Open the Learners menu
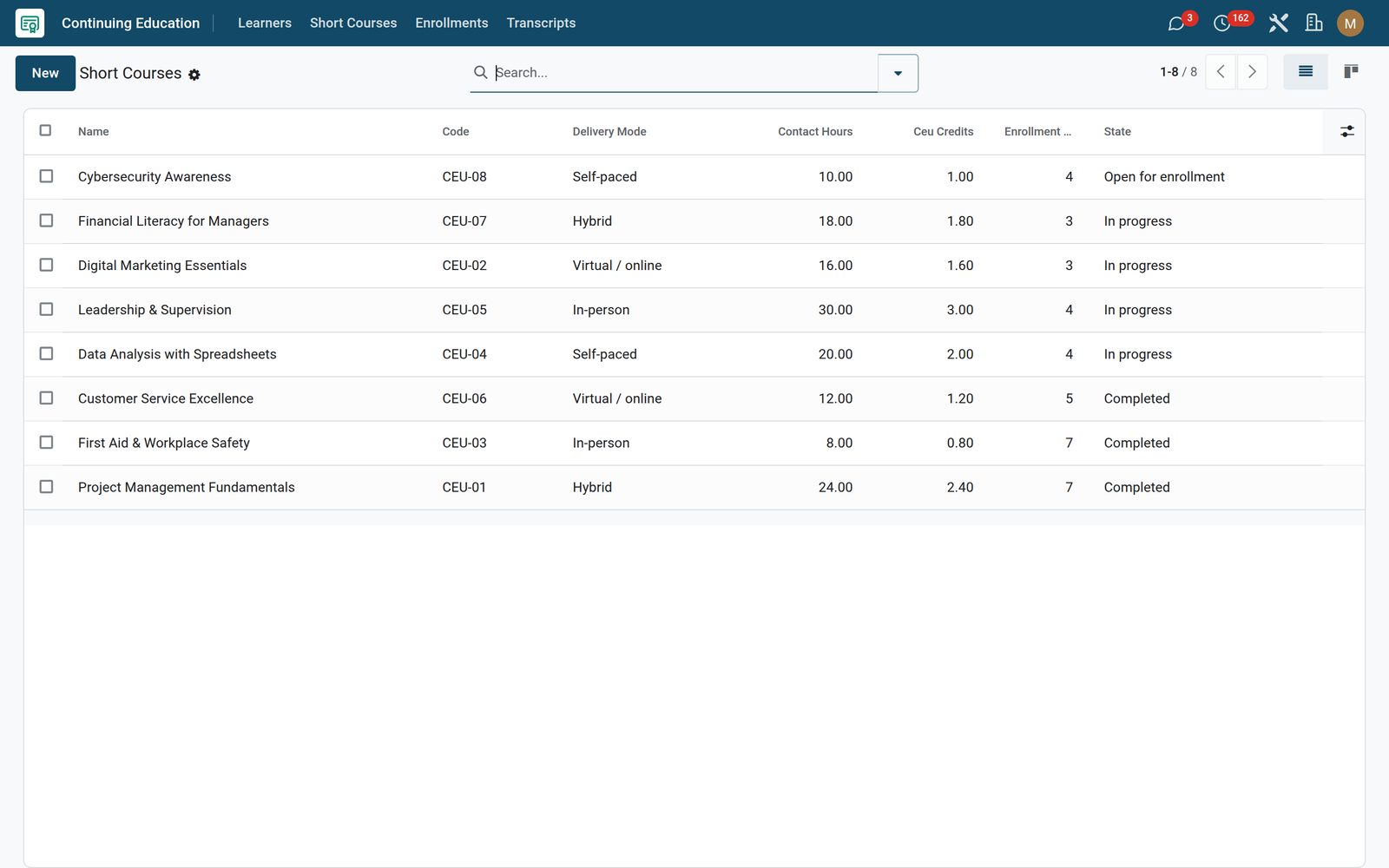Viewport: 1389px width, 868px height. click(x=265, y=23)
